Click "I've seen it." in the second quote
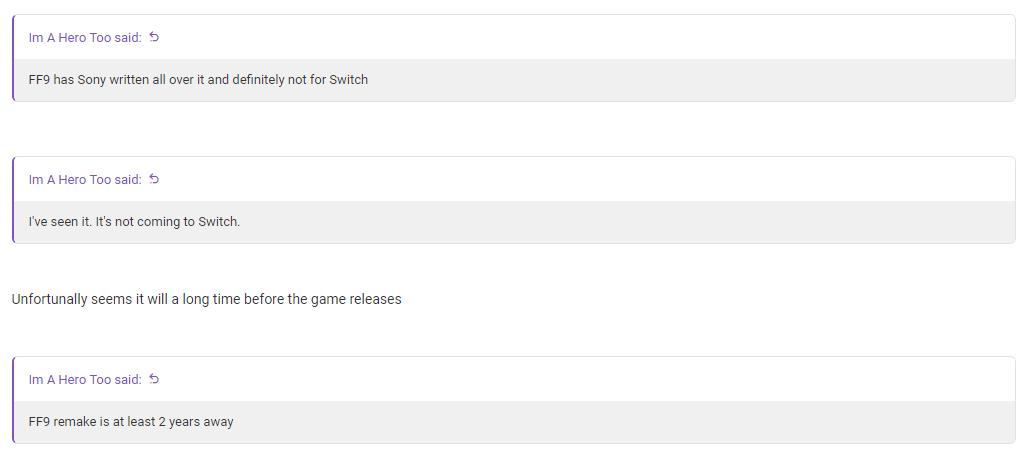The width and height of the screenshot is (1026, 458). click(60, 222)
